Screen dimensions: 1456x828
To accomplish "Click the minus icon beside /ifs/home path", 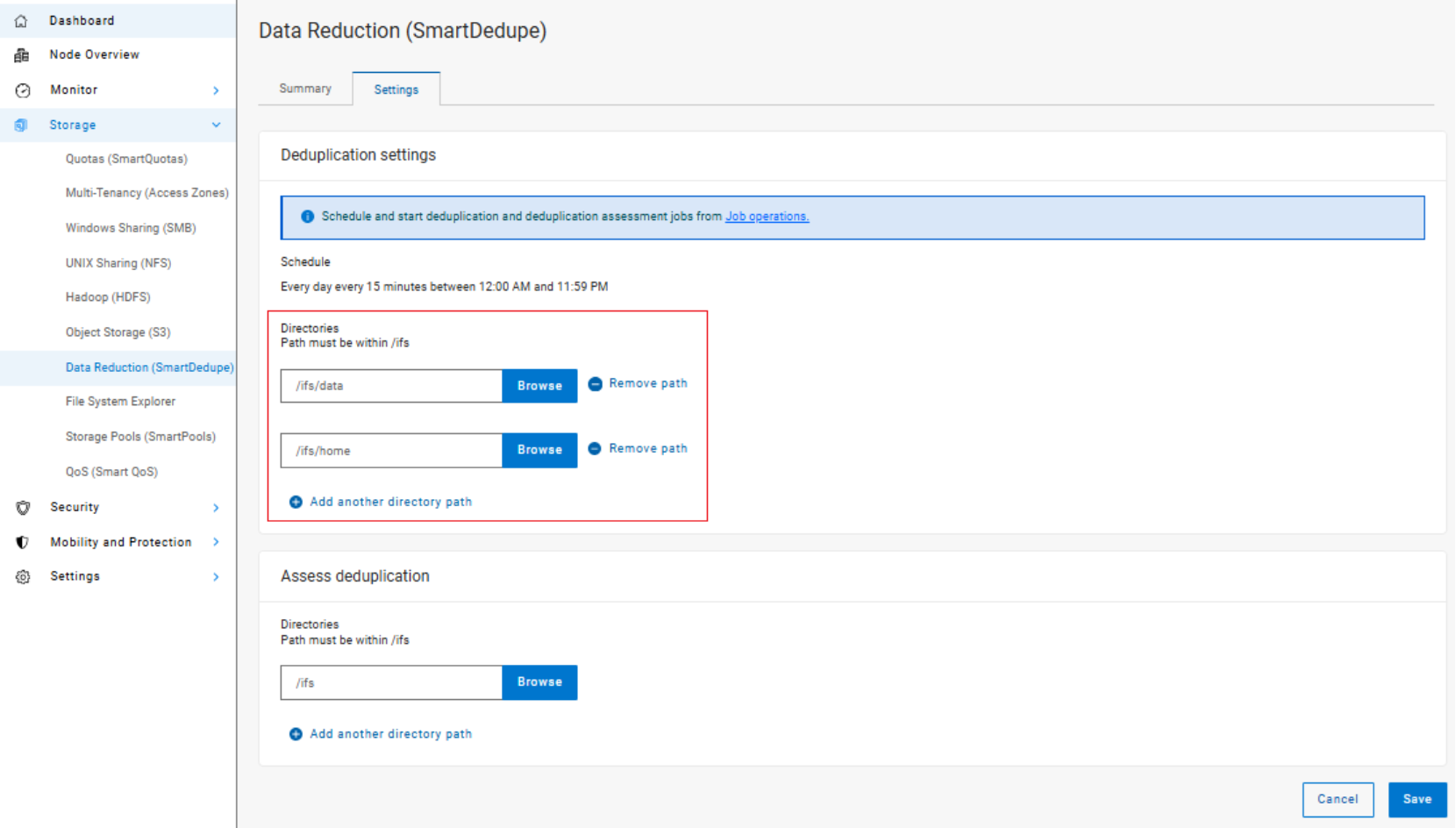I will coord(595,448).
